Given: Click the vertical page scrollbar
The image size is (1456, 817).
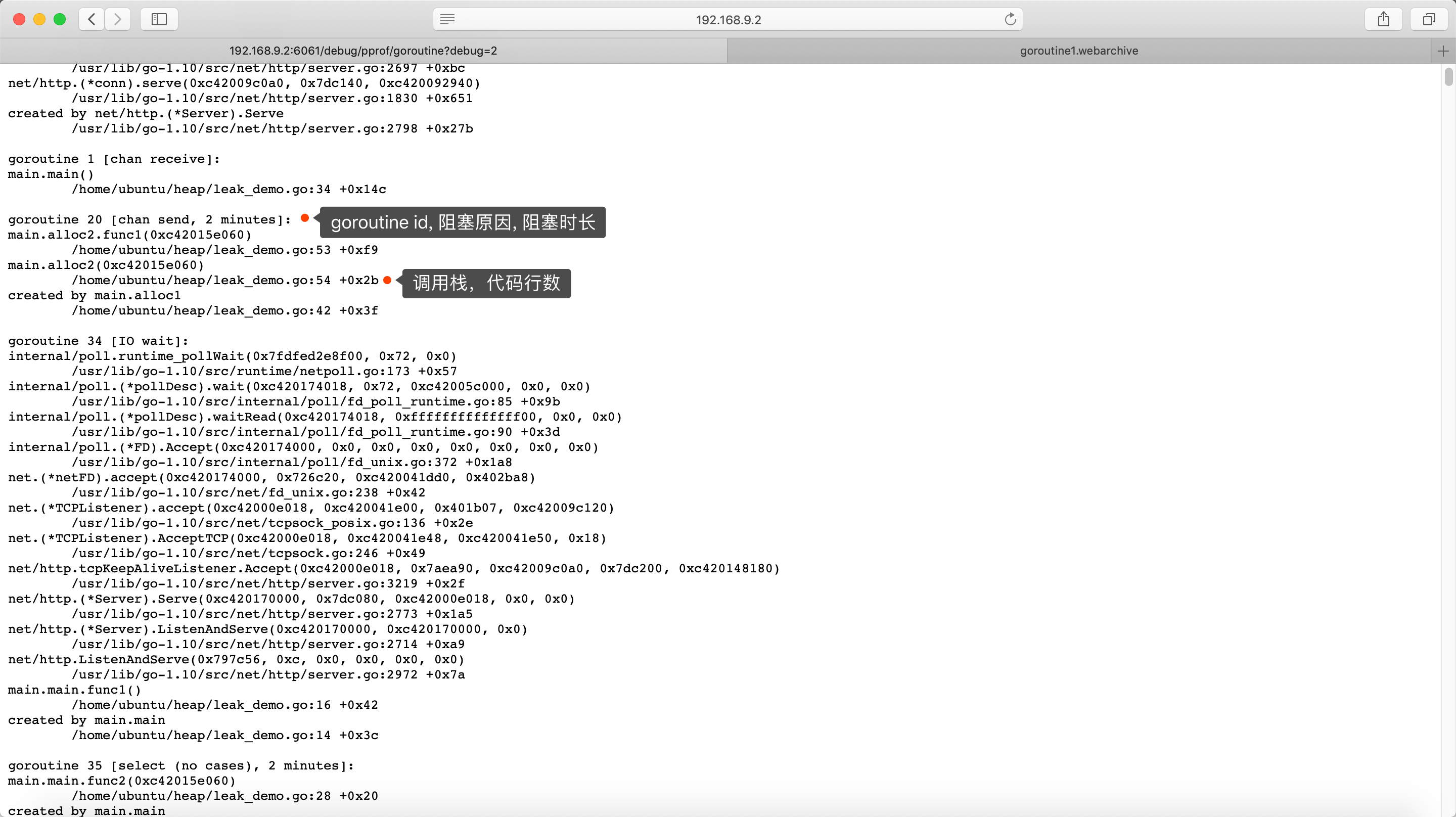Looking at the screenshot, I should click(1448, 77).
